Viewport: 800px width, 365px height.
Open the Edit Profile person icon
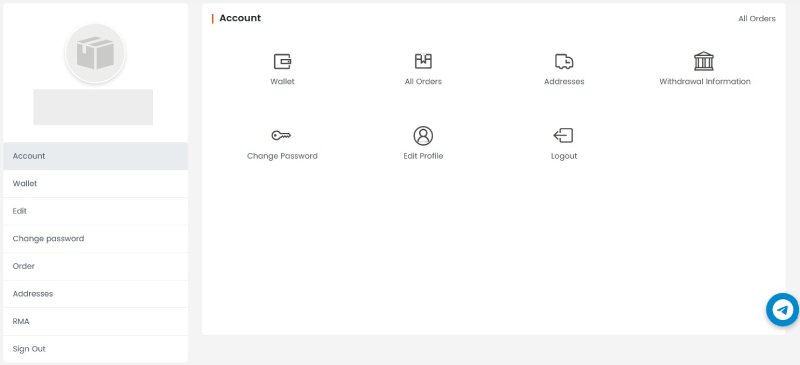click(423, 136)
